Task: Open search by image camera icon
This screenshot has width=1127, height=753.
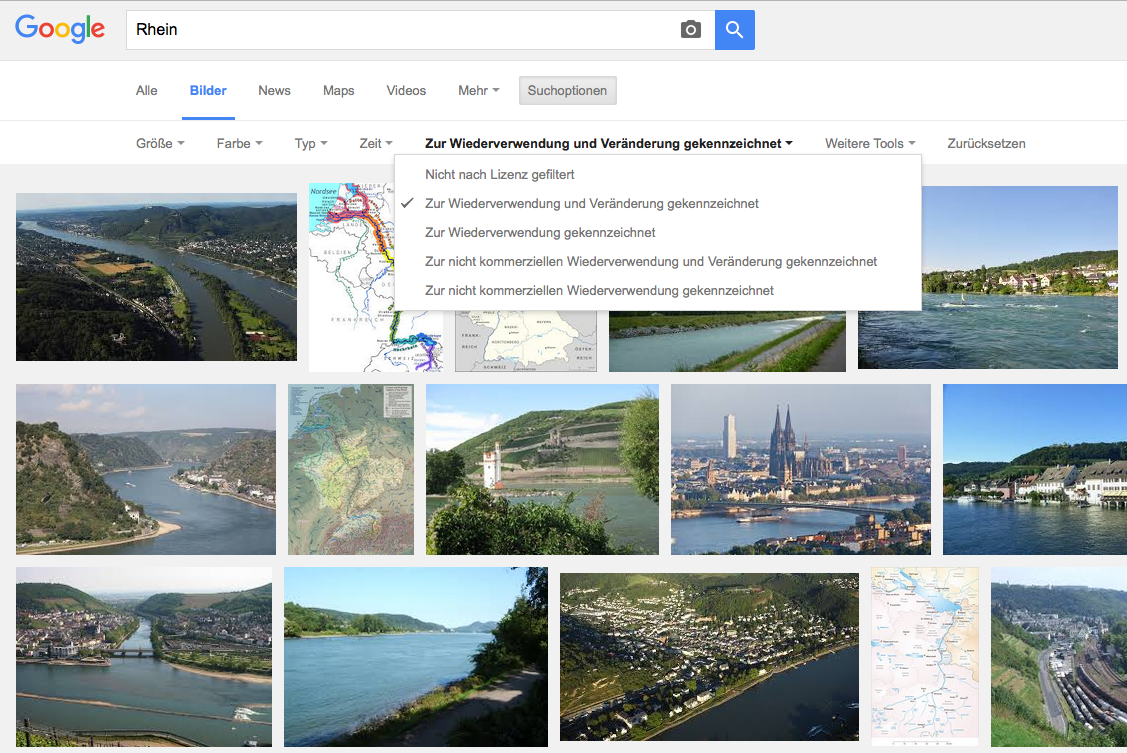Action: (x=691, y=29)
